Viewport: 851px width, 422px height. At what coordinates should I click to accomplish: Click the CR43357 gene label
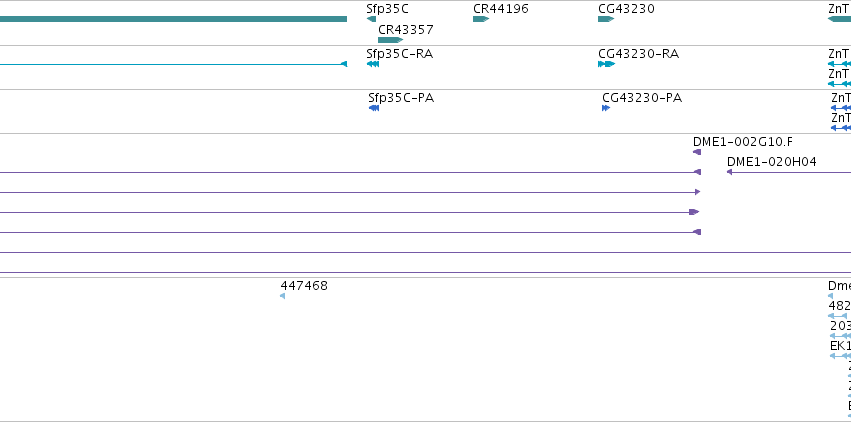[x=405, y=29]
